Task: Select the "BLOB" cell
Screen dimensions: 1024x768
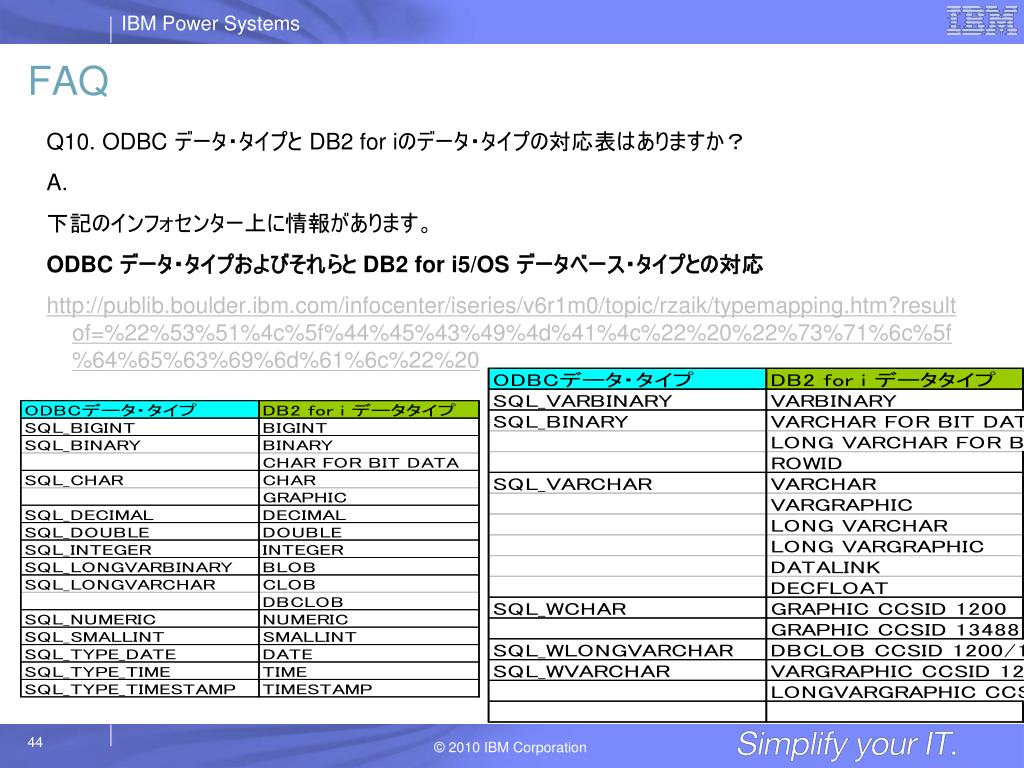Action: pos(369,567)
